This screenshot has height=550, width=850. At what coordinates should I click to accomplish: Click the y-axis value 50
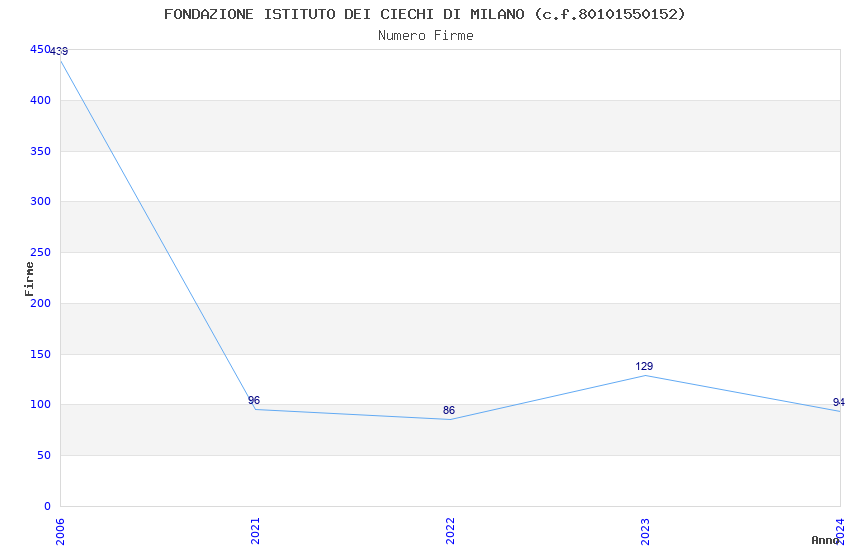44,456
